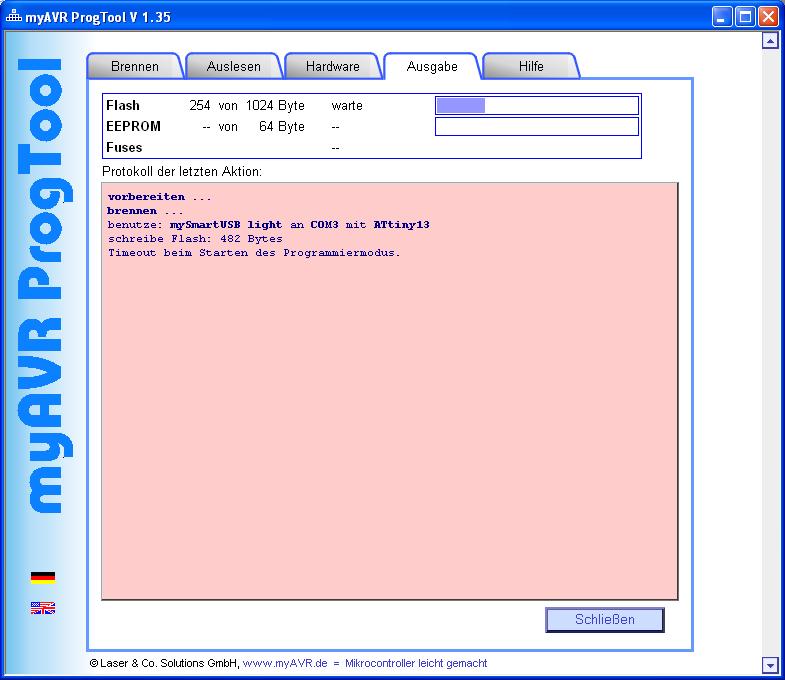Click the Ausgabe tab
The width and height of the screenshot is (785, 680).
(432, 66)
